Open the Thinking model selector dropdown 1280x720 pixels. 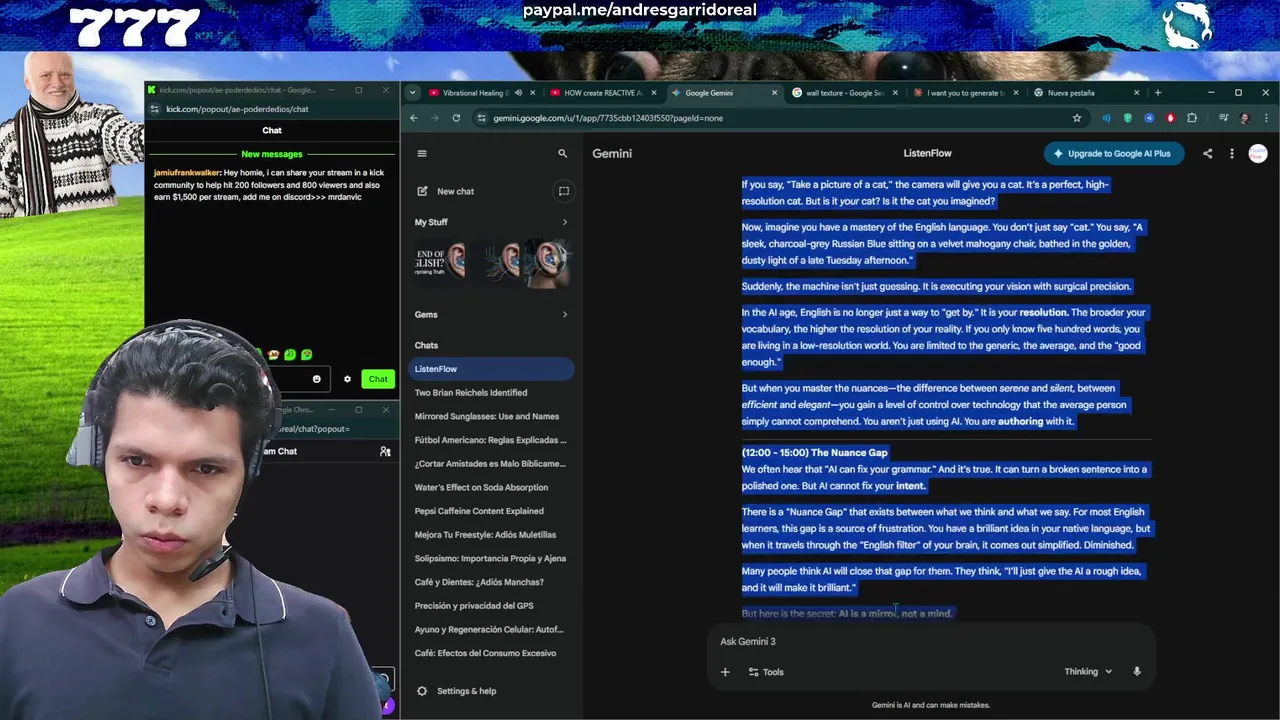[x=1088, y=672]
